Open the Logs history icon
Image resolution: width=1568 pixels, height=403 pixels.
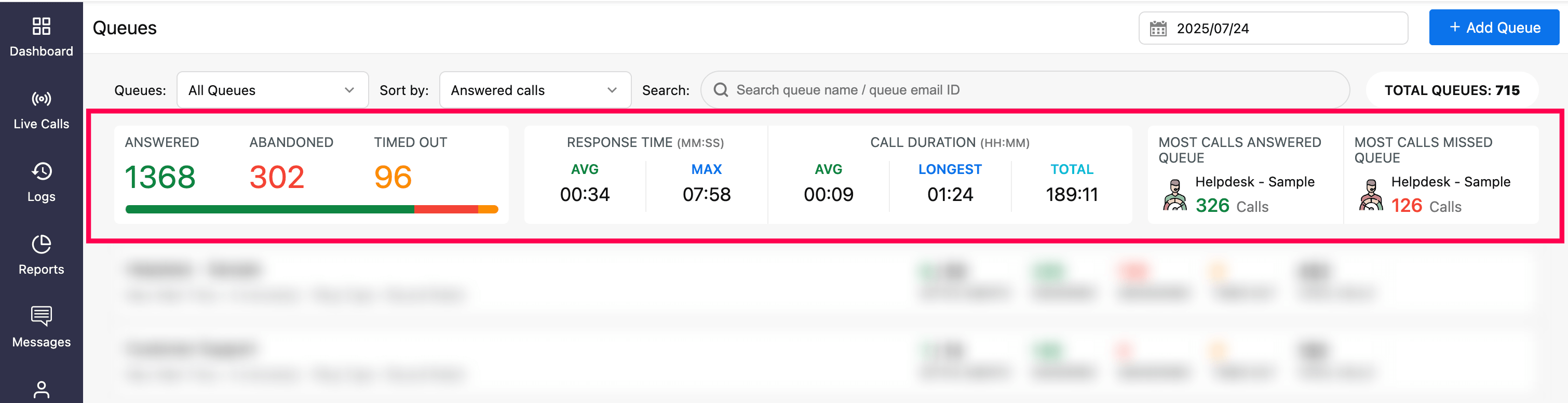[42, 172]
